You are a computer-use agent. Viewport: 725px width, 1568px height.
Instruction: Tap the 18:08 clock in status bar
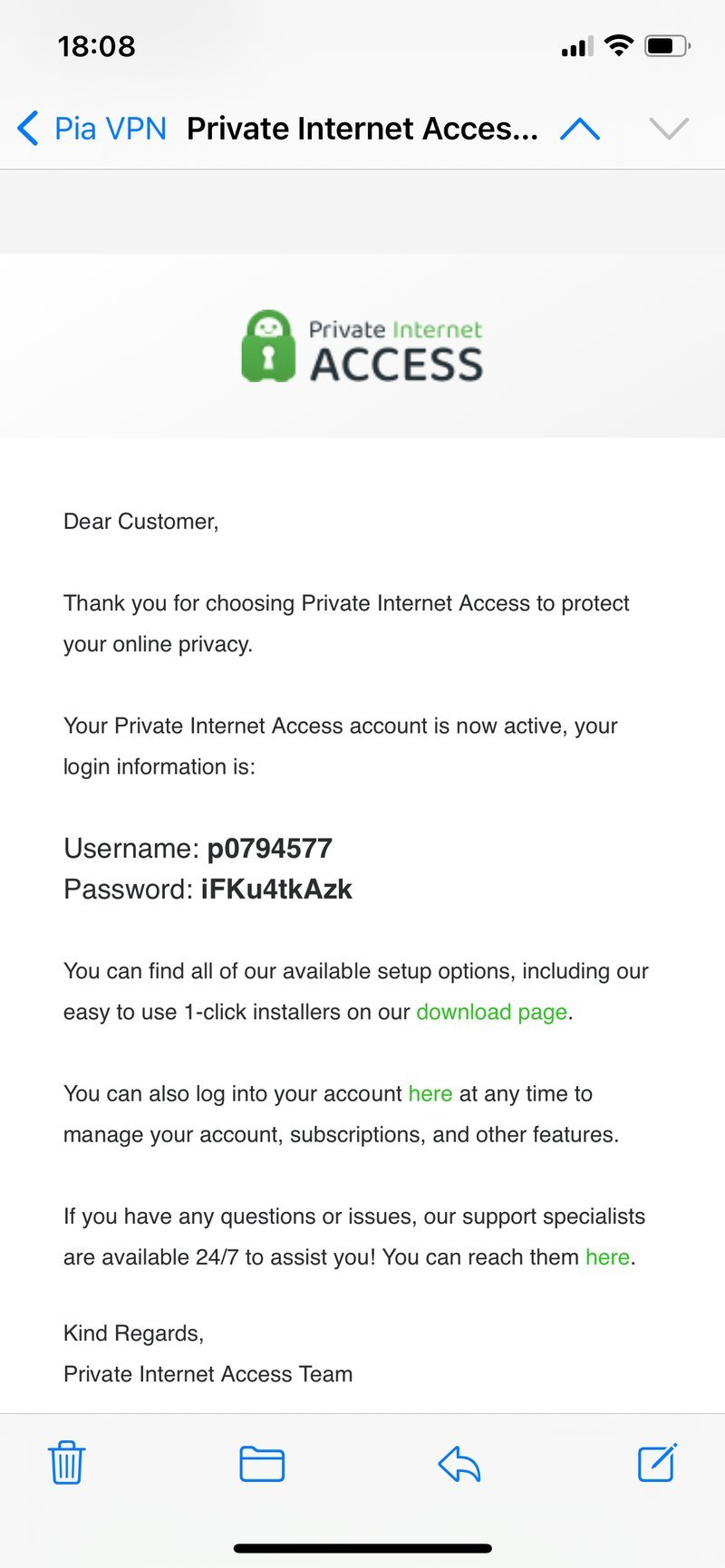[97, 46]
